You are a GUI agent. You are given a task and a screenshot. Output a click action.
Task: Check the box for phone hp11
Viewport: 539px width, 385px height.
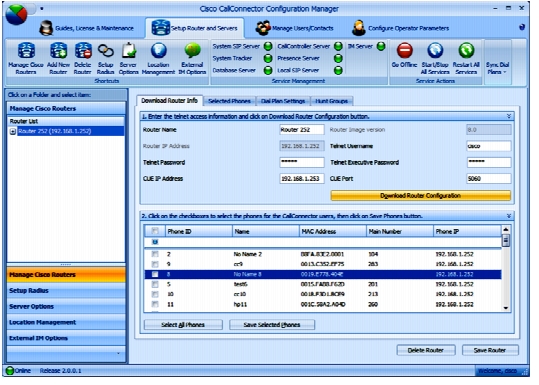pyautogui.click(x=155, y=304)
